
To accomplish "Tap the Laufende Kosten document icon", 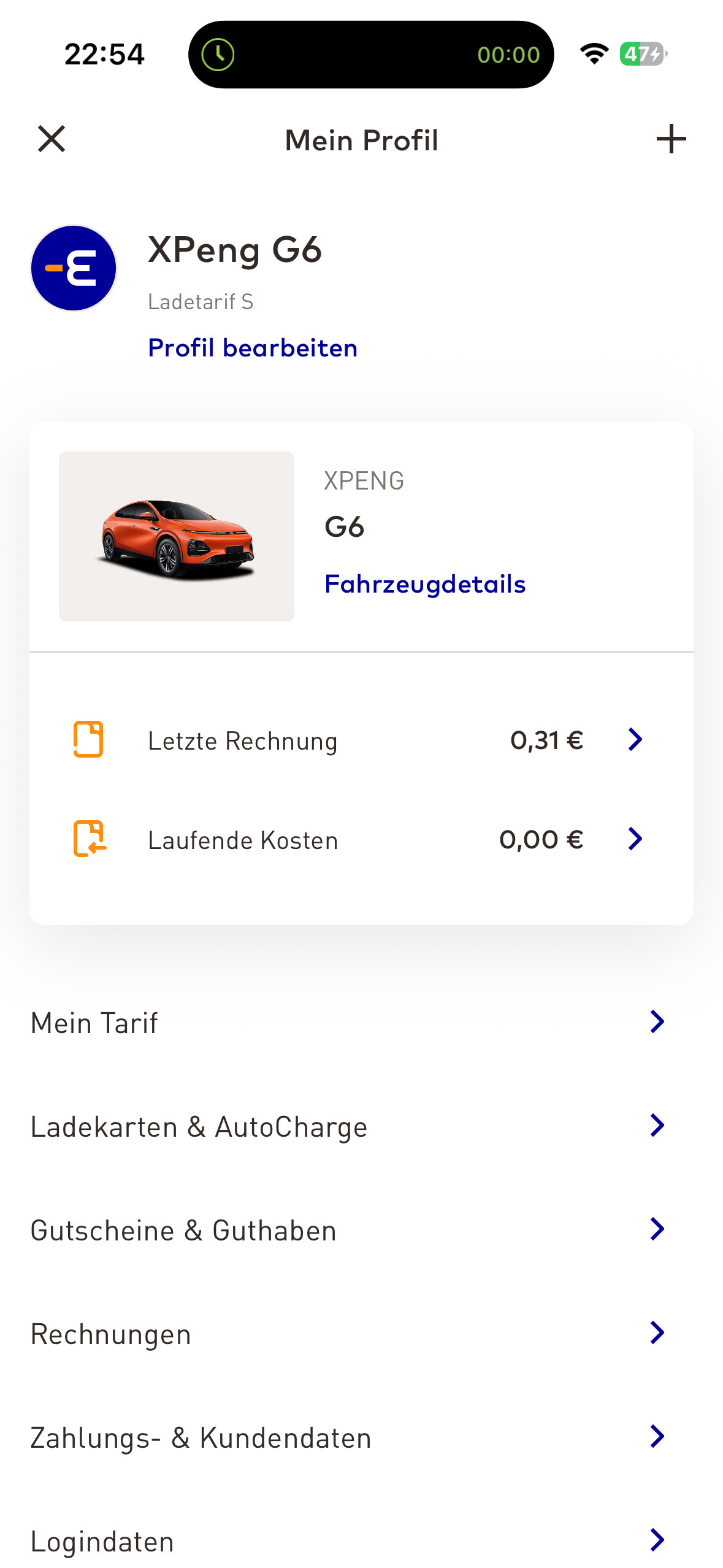I will [x=90, y=838].
